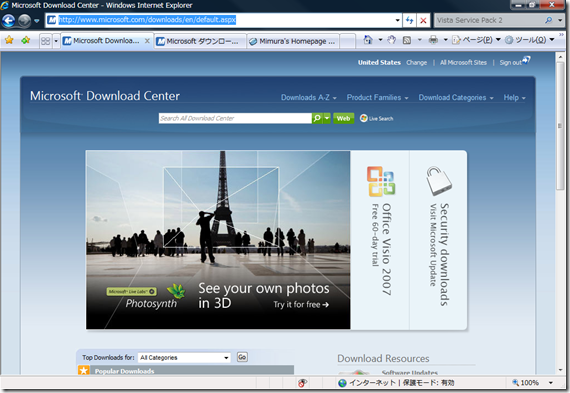
Task: Click the green Web button
Action: click(343, 118)
